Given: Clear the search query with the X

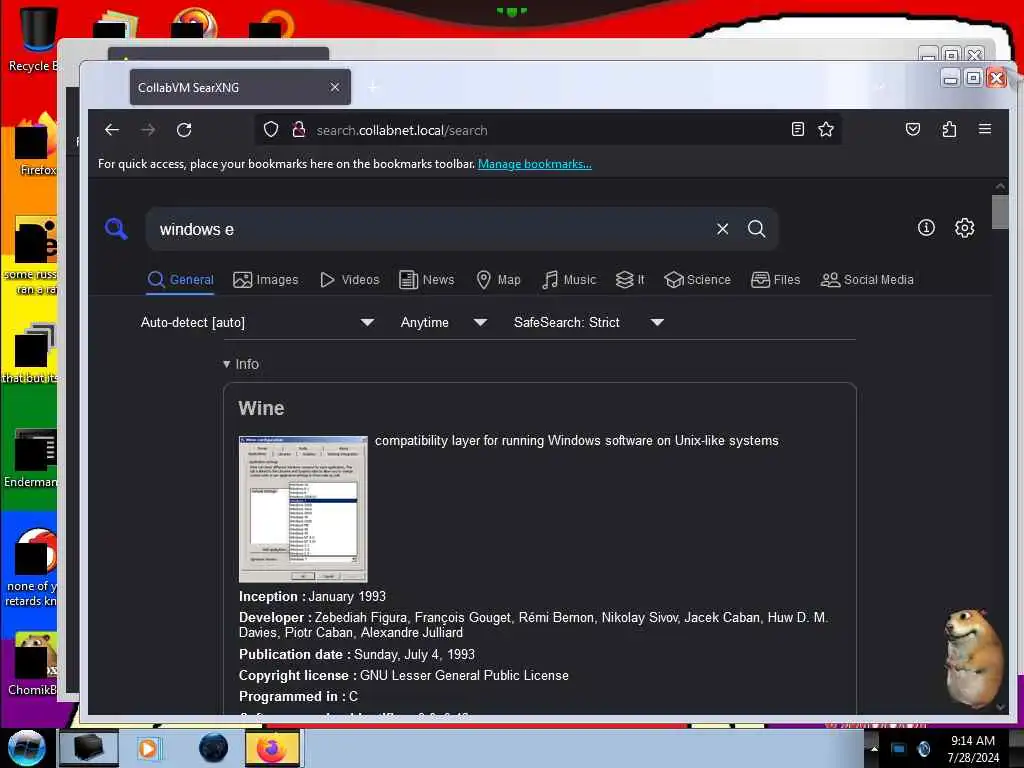Looking at the screenshot, I should point(722,229).
